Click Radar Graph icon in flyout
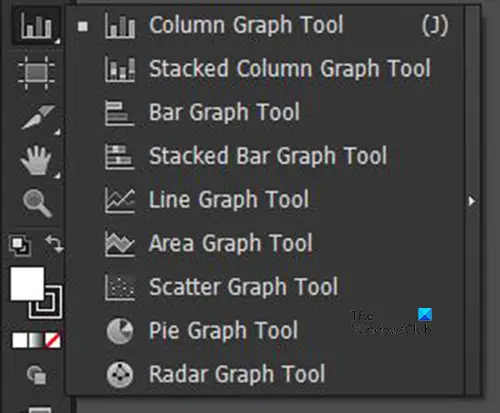The height and width of the screenshot is (413, 500). [120, 375]
